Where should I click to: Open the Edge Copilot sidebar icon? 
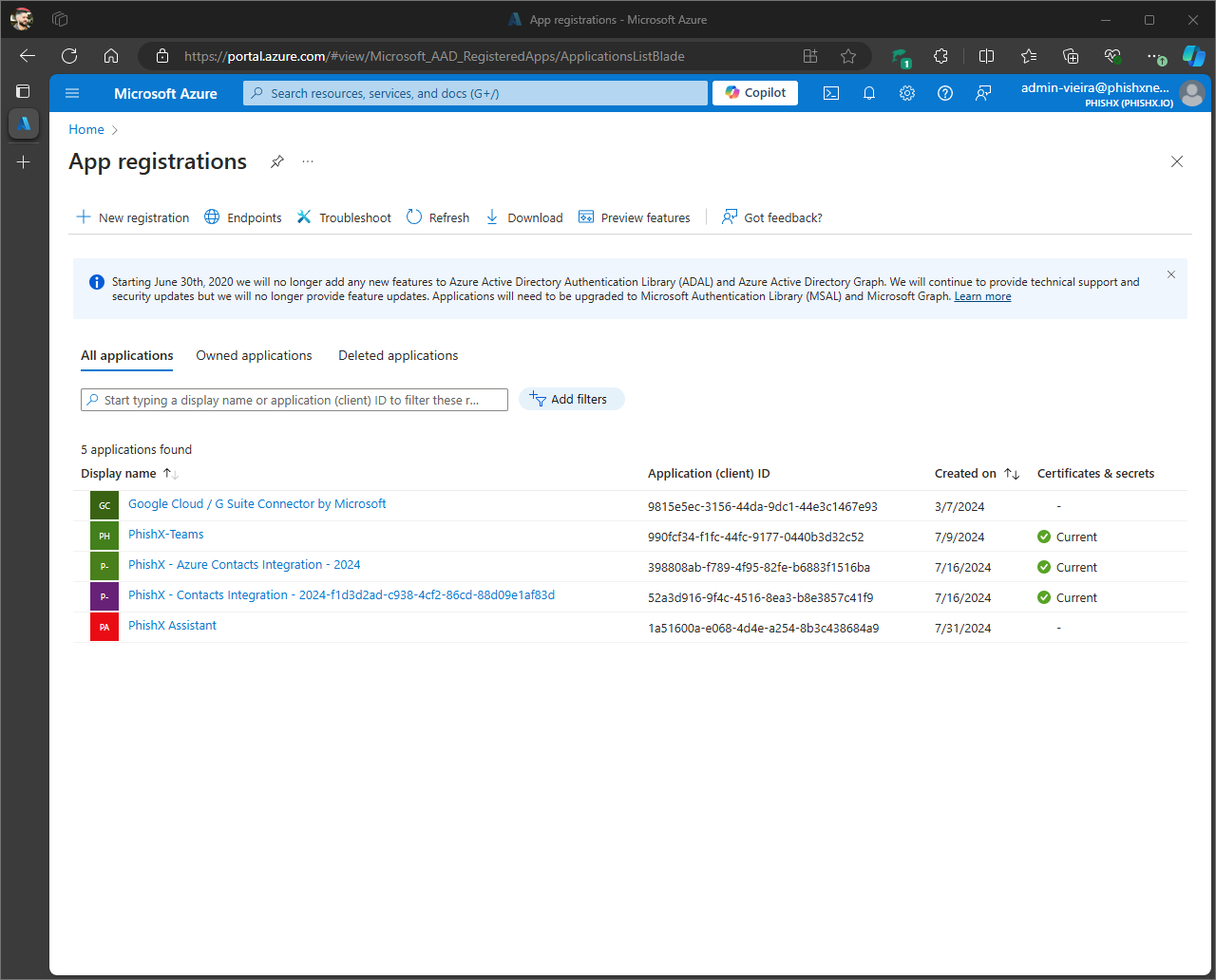[x=1194, y=56]
